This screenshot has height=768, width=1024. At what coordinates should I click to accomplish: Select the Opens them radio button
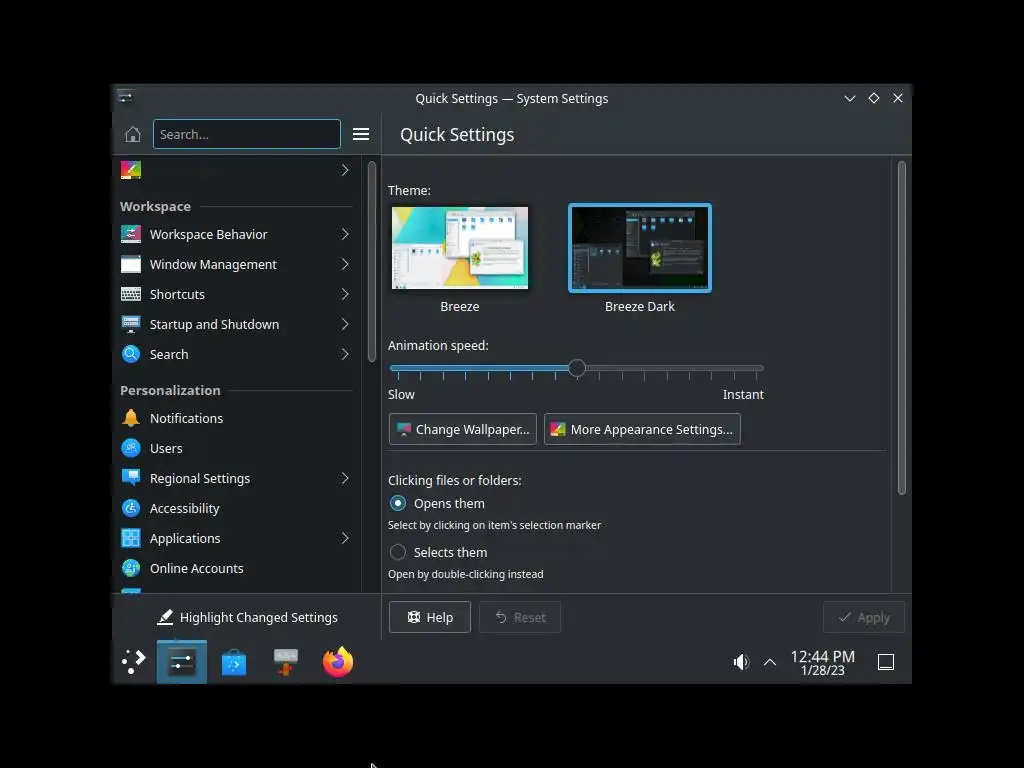(398, 504)
